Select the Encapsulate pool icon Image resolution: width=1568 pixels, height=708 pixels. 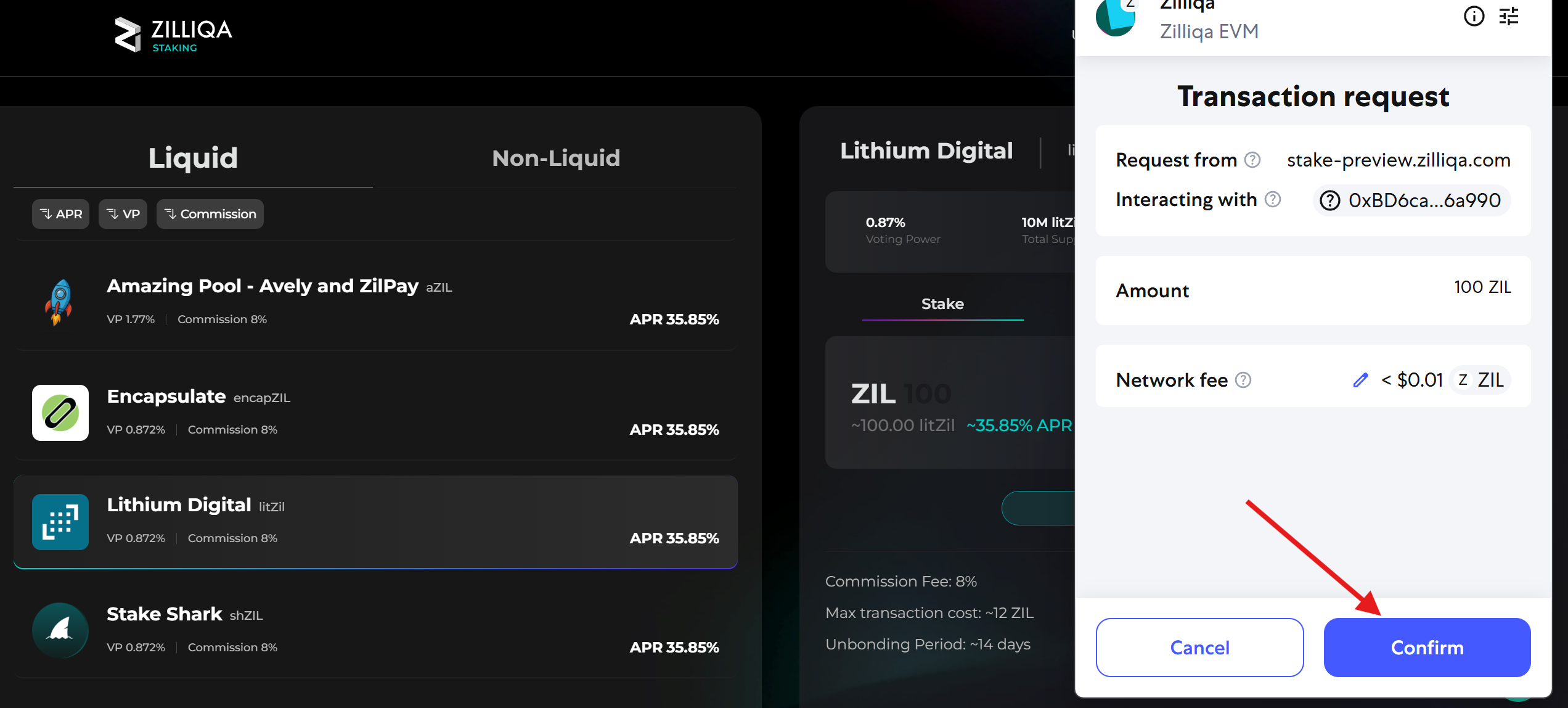click(x=60, y=413)
